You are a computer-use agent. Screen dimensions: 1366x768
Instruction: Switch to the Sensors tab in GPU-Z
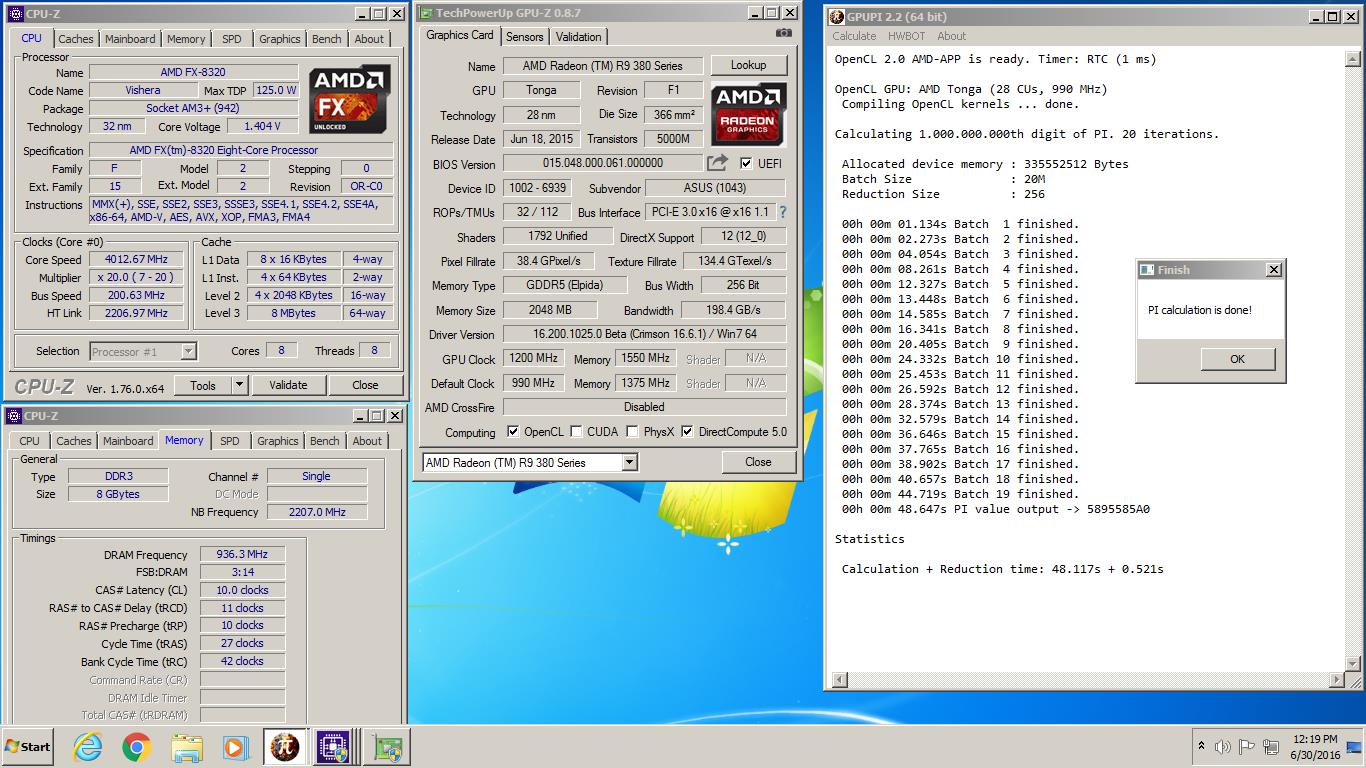coord(525,36)
